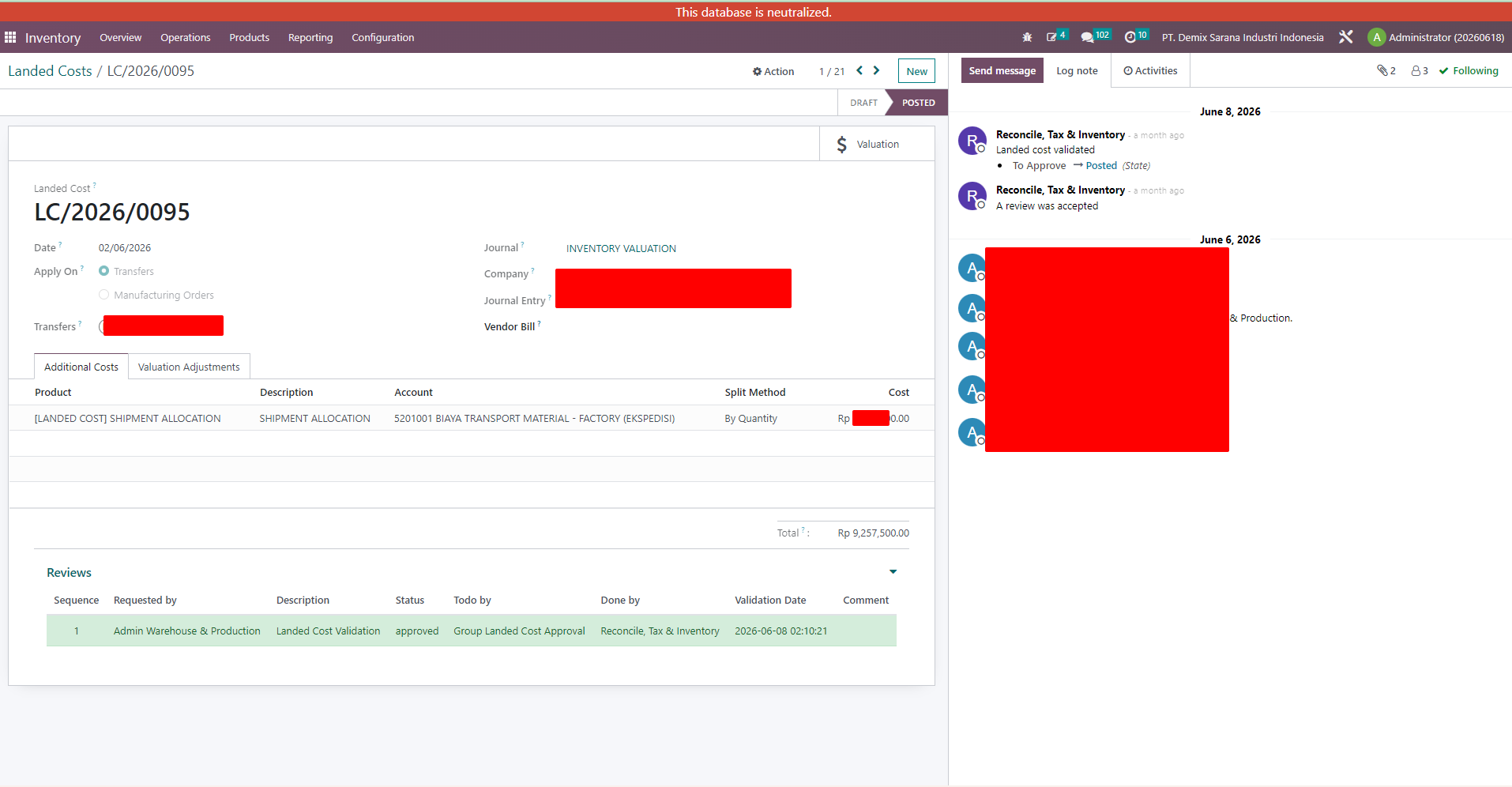Click Admin Warehouse & Production requester cell
This screenshot has width=1512, height=787.
186,631
